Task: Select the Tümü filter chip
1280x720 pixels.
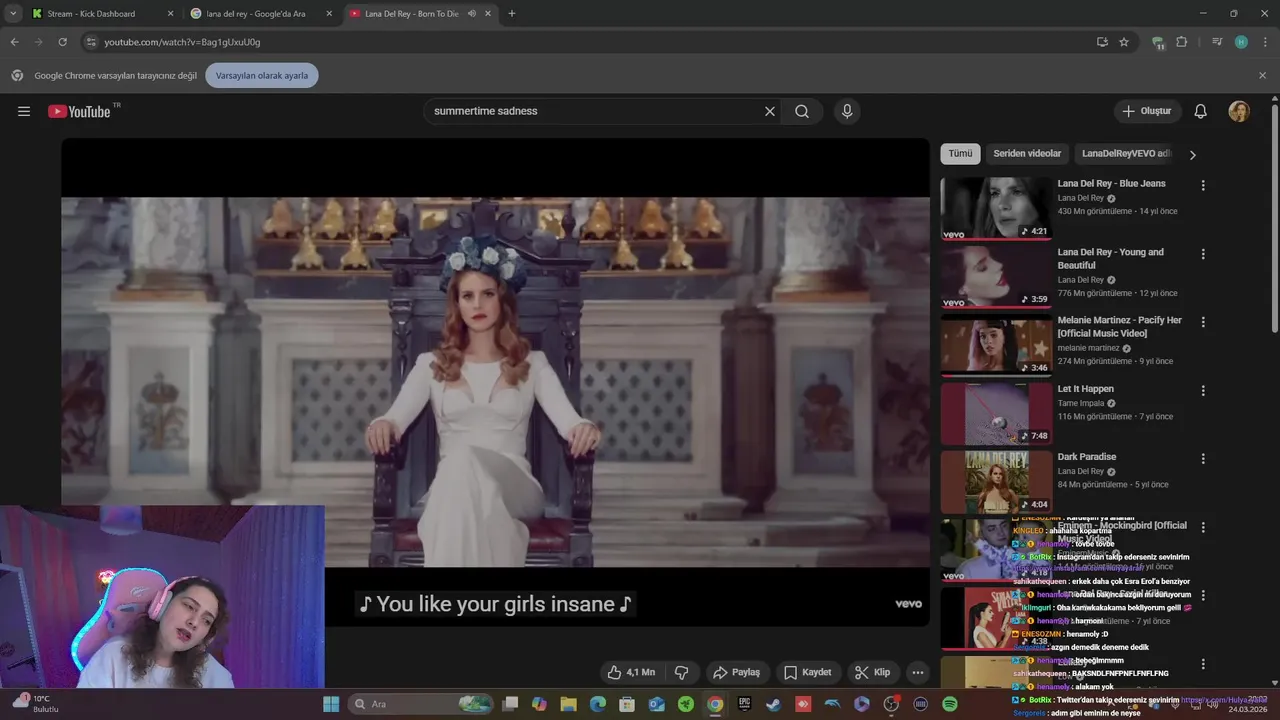Action: pyautogui.click(x=960, y=154)
